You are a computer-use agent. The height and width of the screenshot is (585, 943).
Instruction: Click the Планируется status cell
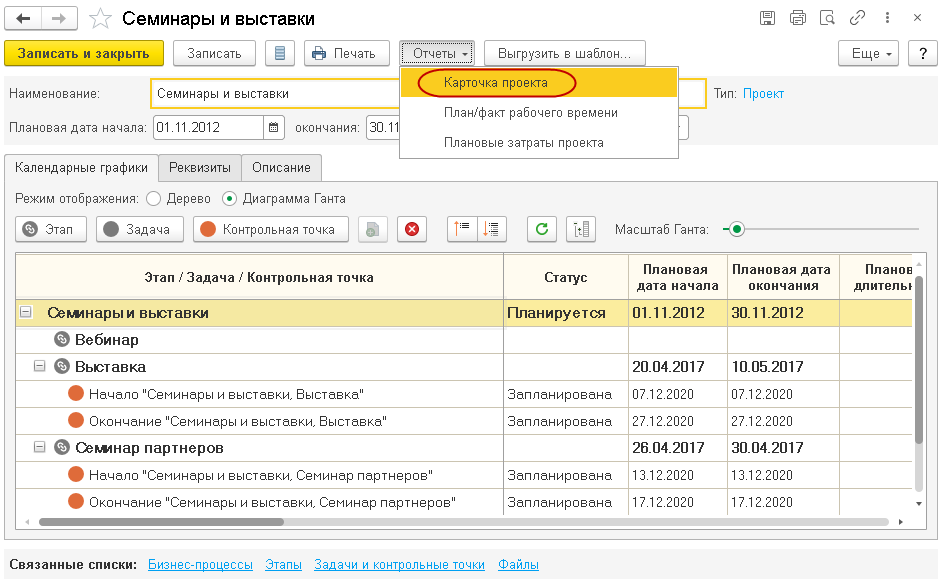(565, 313)
